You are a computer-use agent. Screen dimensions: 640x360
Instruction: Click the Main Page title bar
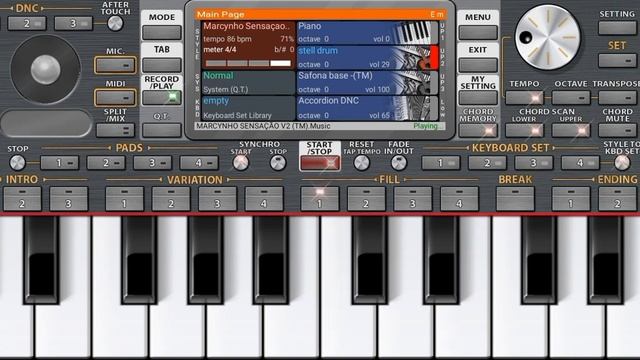click(320, 15)
